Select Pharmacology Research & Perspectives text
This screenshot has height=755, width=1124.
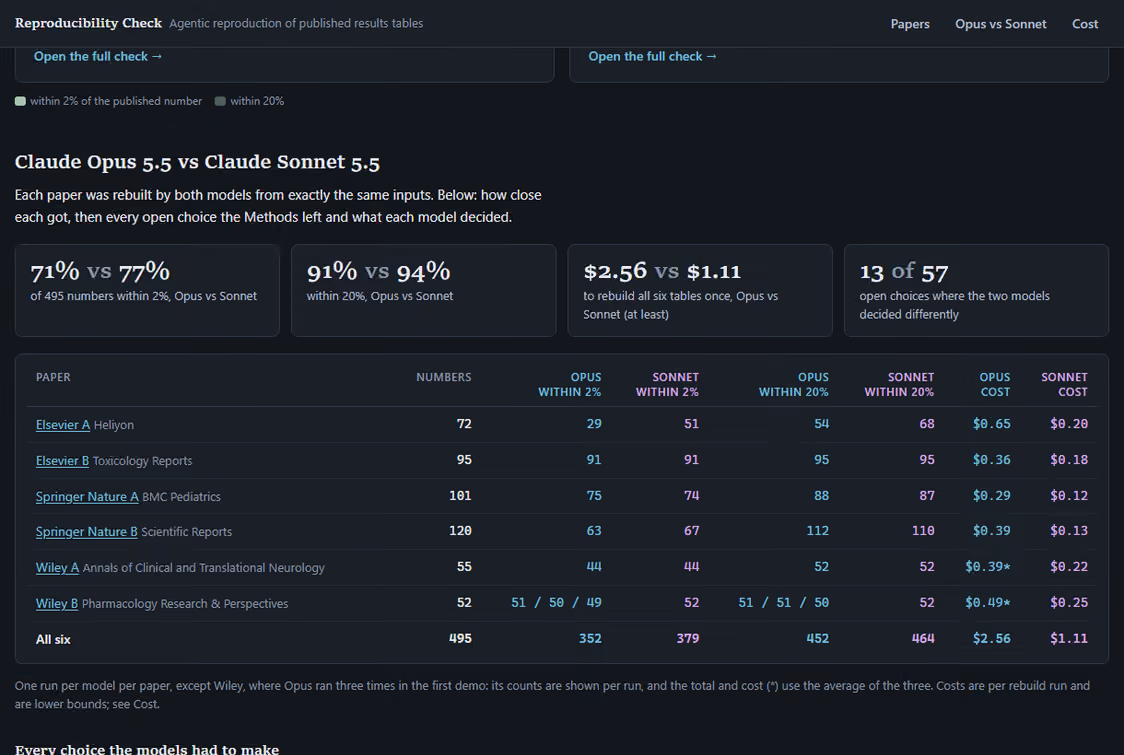click(x=185, y=603)
